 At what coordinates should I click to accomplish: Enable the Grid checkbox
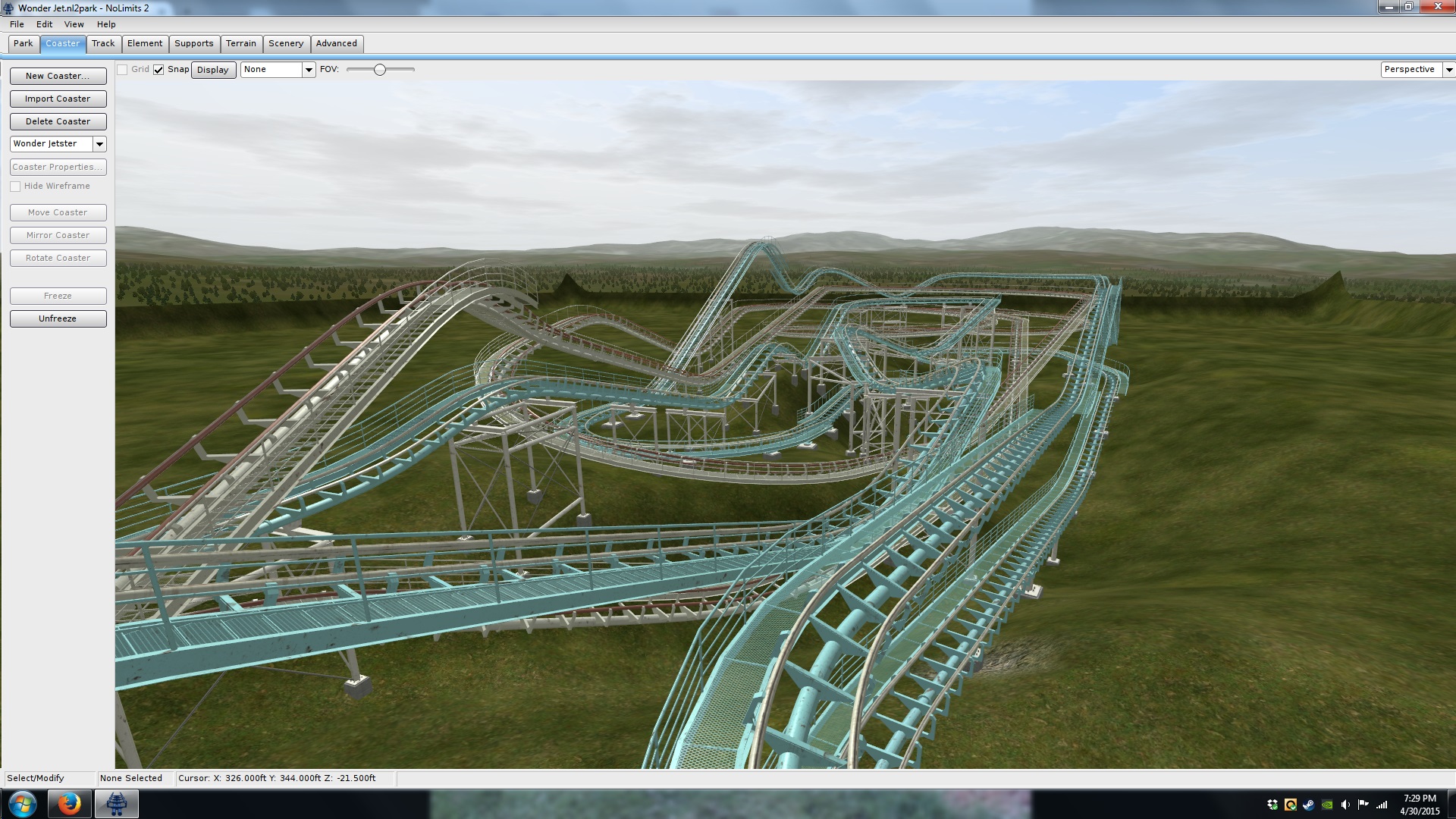point(122,70)
